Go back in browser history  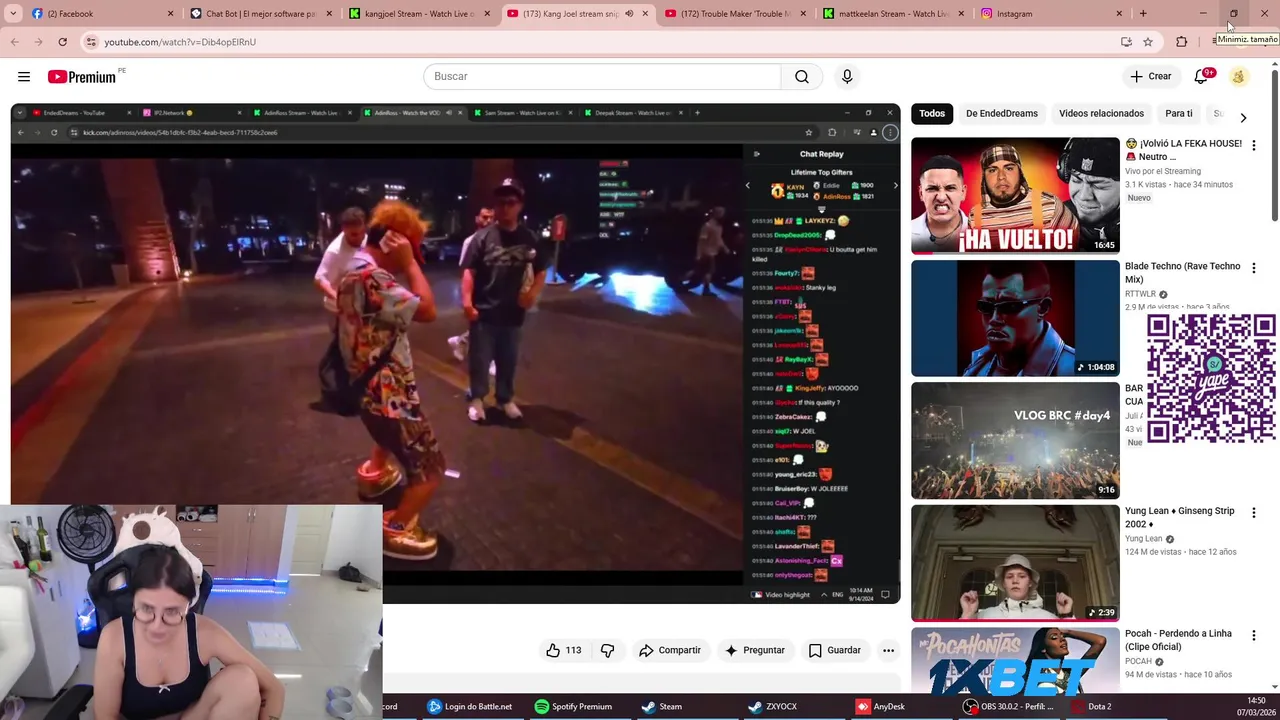[15, 42]
